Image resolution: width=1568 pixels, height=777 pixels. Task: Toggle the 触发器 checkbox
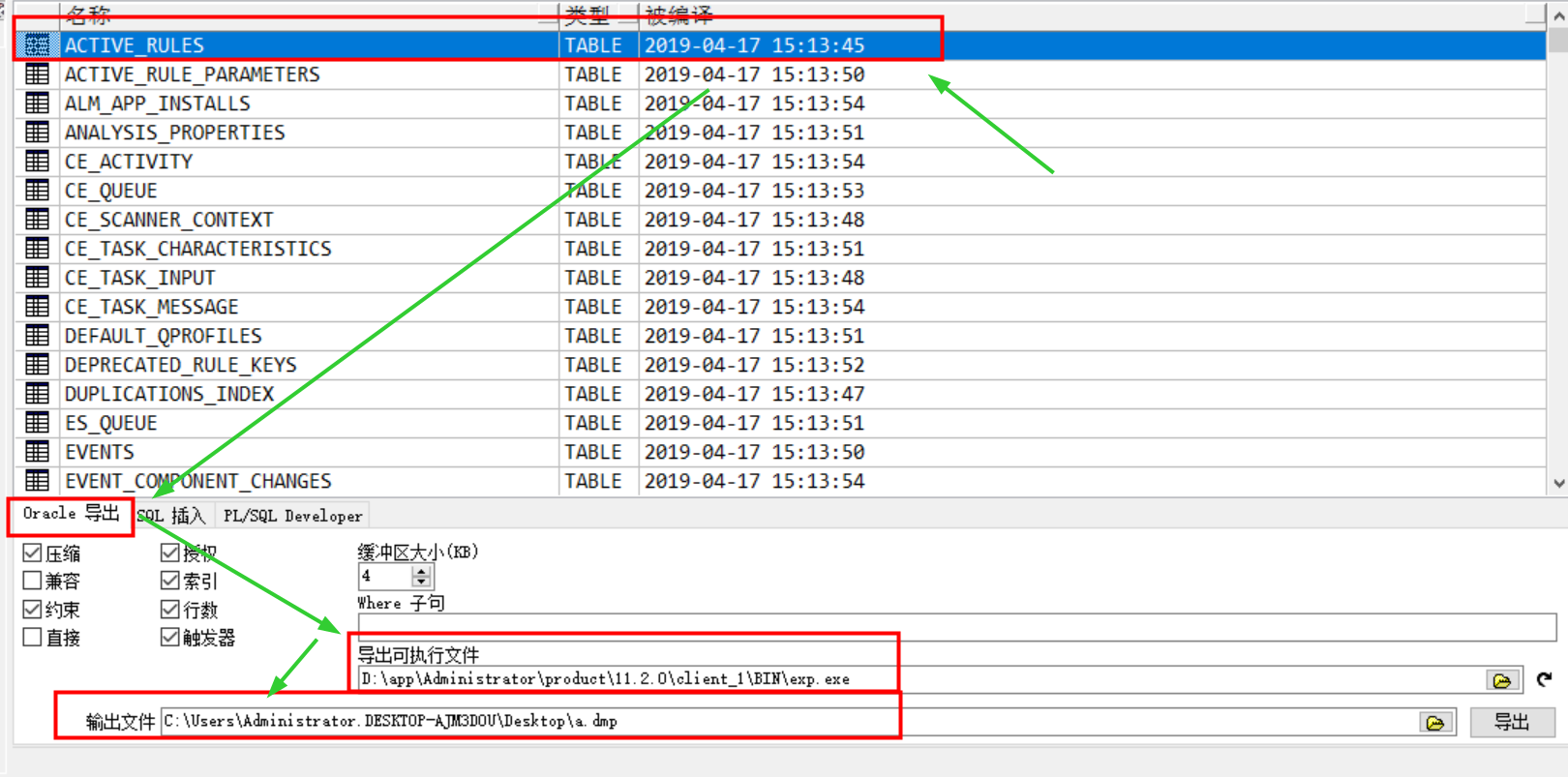pos(169,637)
